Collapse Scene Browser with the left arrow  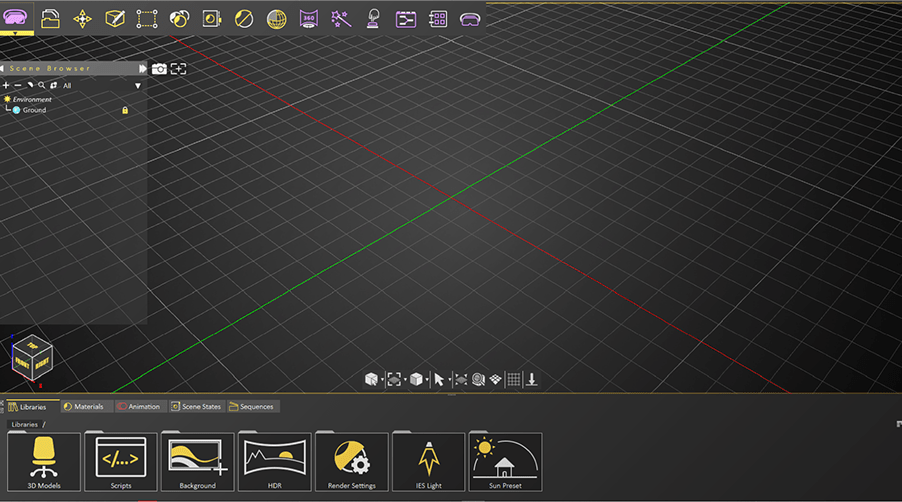coord(2,68)
